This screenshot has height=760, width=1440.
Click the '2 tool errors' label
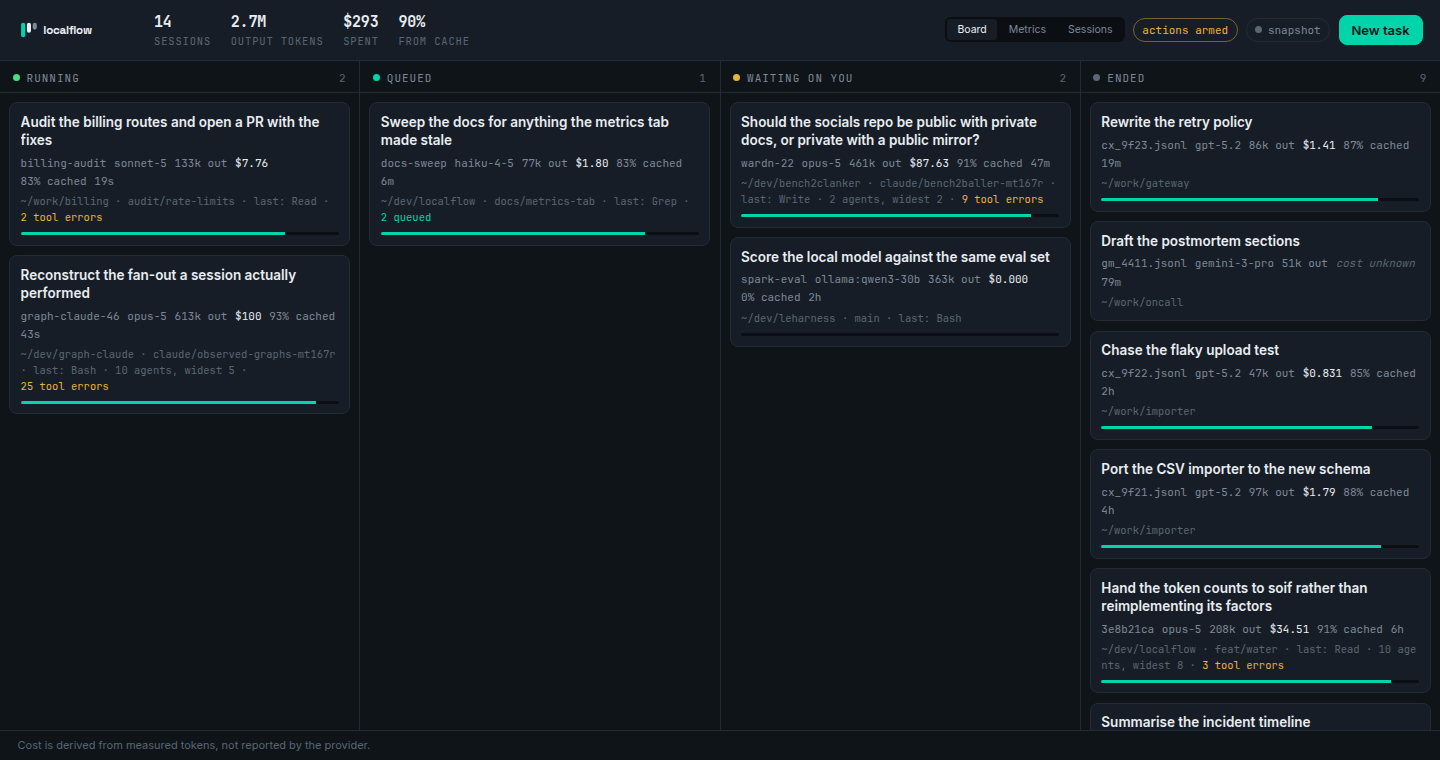[x=62, y=217]
